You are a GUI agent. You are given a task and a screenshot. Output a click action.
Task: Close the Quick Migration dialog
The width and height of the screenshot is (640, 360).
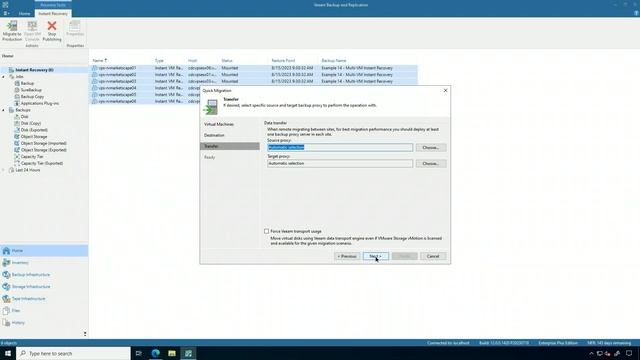coord(445,90)
